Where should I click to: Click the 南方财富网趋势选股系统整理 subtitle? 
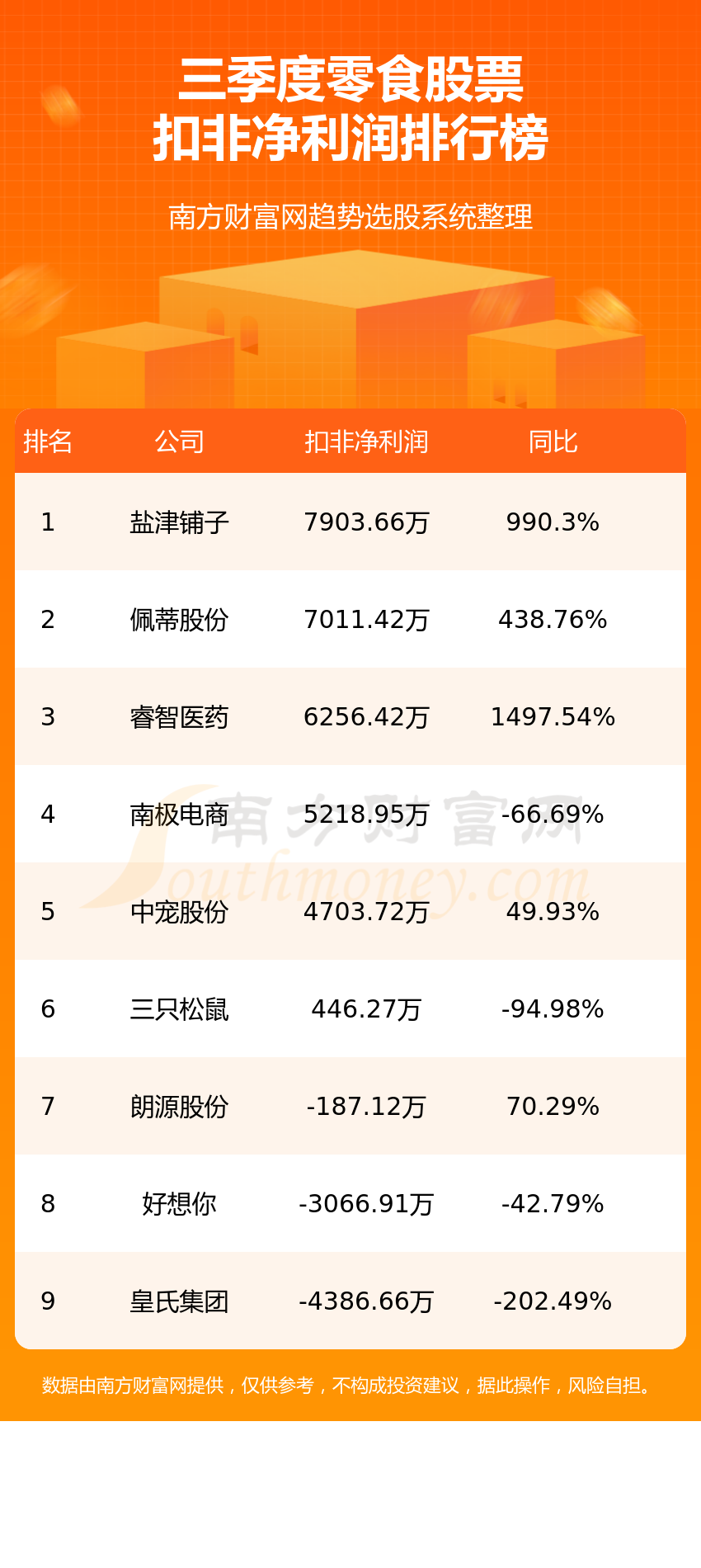[x=350, y=217]
